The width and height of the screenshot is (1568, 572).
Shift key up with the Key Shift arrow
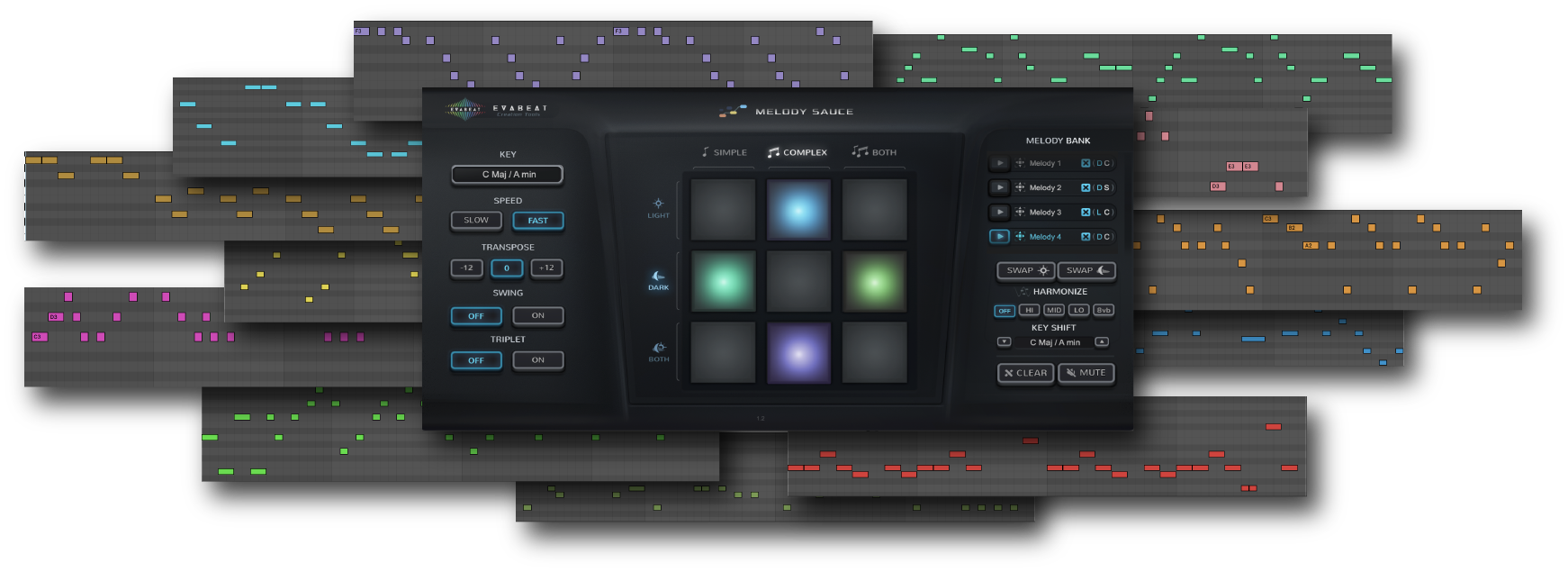tap(1102, 341)
